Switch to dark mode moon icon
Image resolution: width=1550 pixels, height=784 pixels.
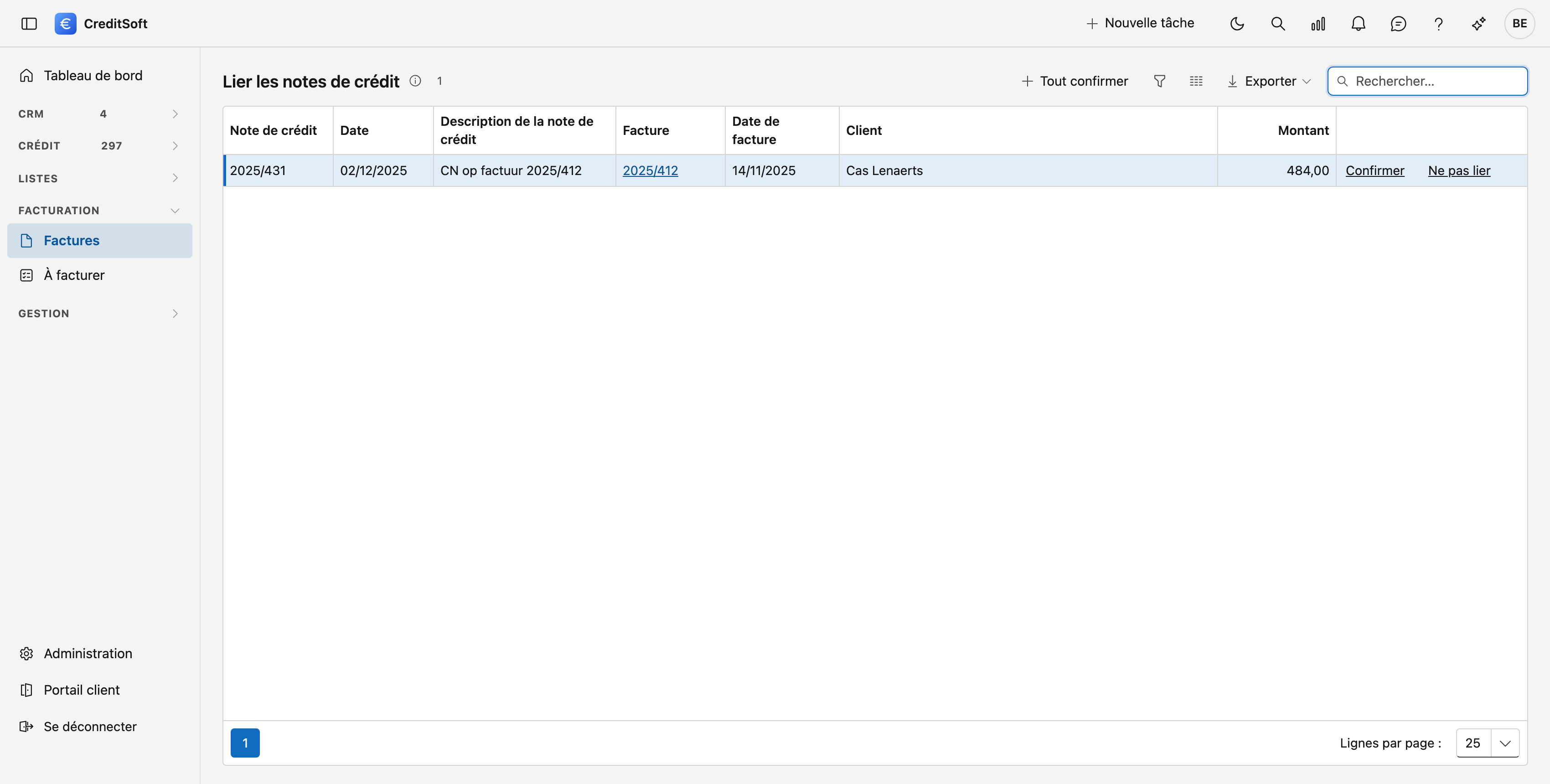click(1236, 23)
